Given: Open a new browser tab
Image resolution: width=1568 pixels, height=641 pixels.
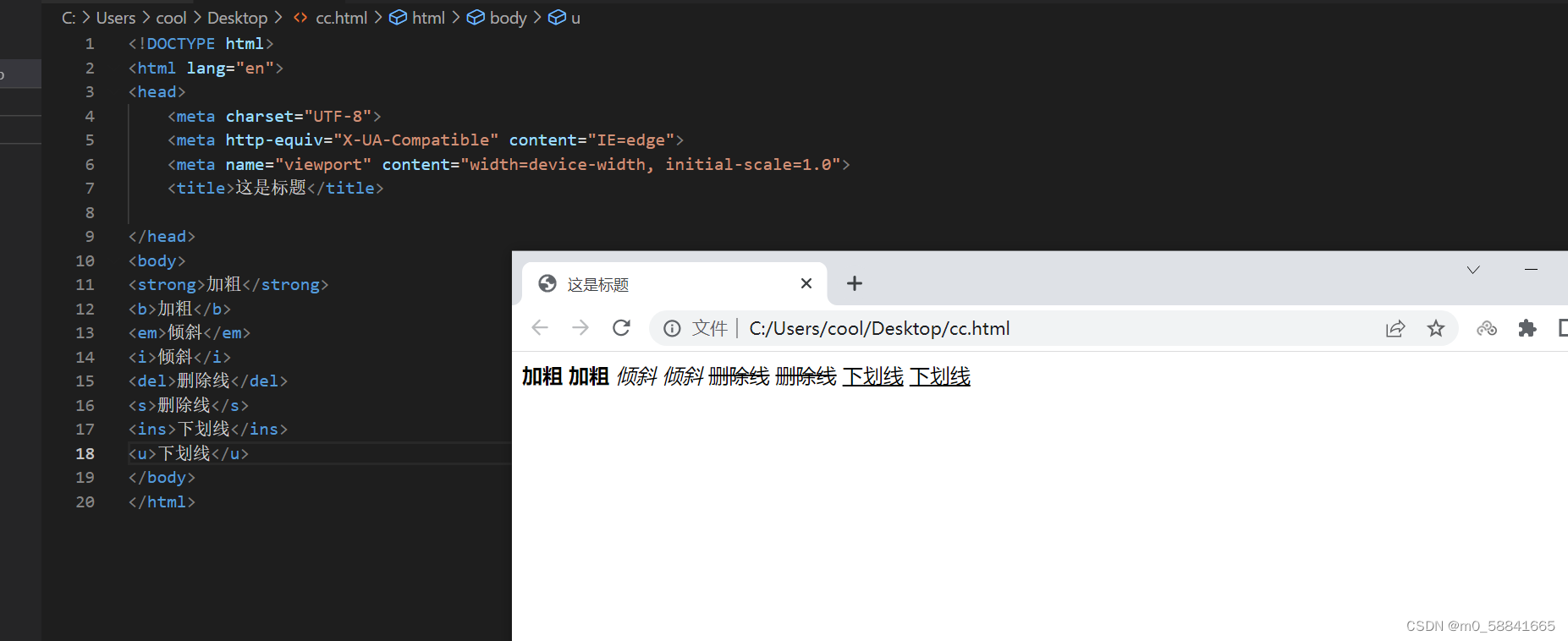Looking at the screenshot, I should [x=855, y=283].
